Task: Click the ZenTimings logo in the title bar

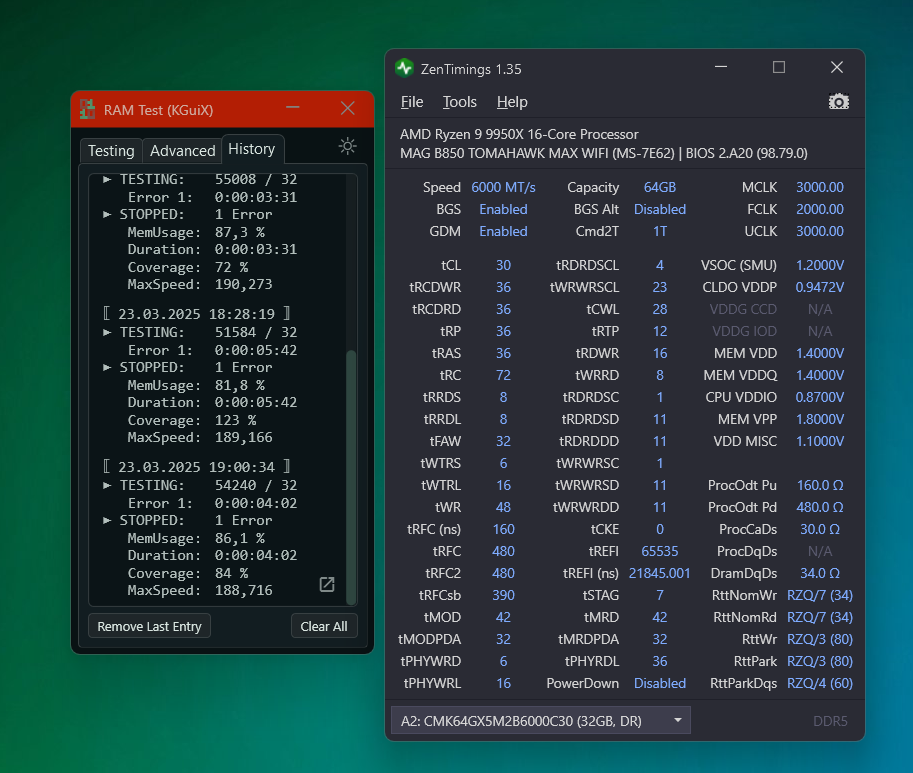Action: [x=404, y=67]
